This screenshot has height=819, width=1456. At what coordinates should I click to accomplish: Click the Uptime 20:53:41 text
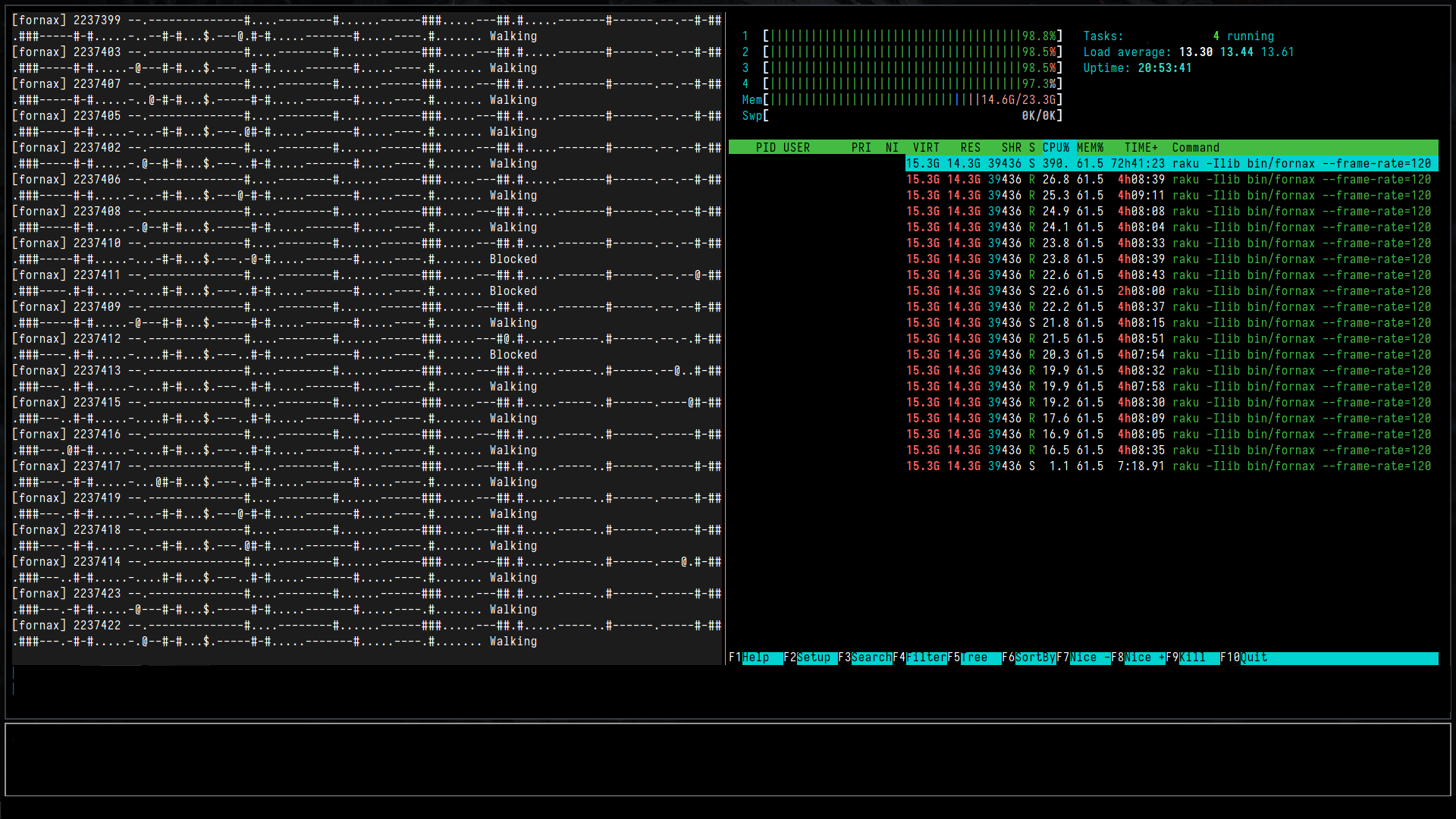tap(1137, 68)
